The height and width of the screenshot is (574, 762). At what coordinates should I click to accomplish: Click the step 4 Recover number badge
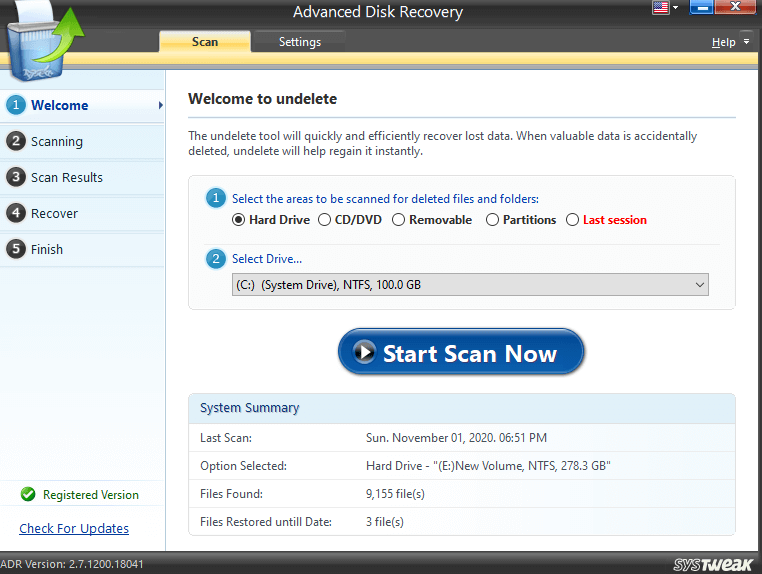16,213
